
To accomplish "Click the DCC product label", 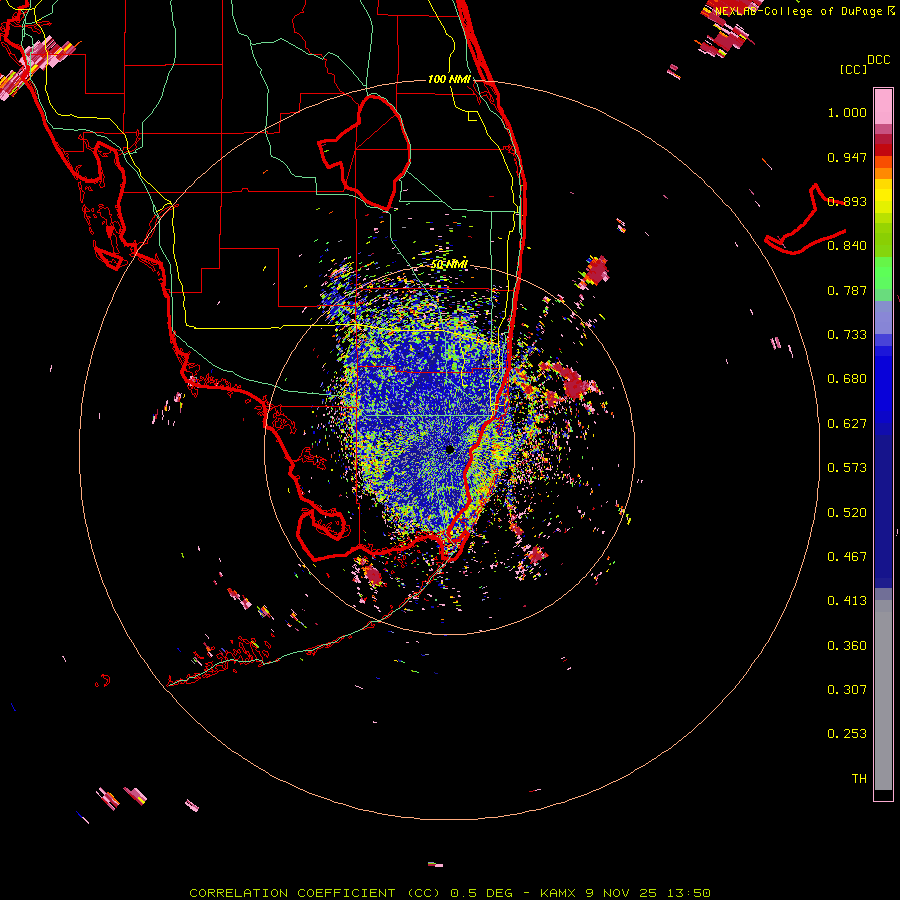I will [x=879, y=60].
